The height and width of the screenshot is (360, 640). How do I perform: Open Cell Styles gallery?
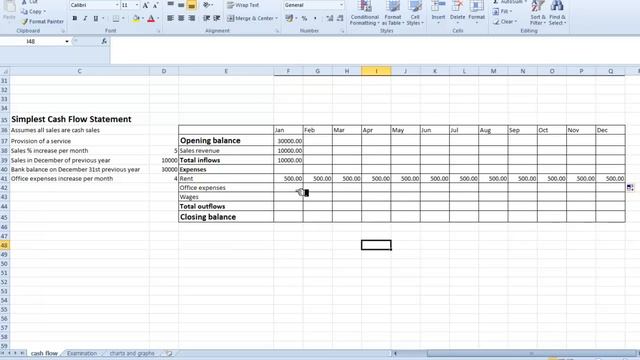[415, 13]
